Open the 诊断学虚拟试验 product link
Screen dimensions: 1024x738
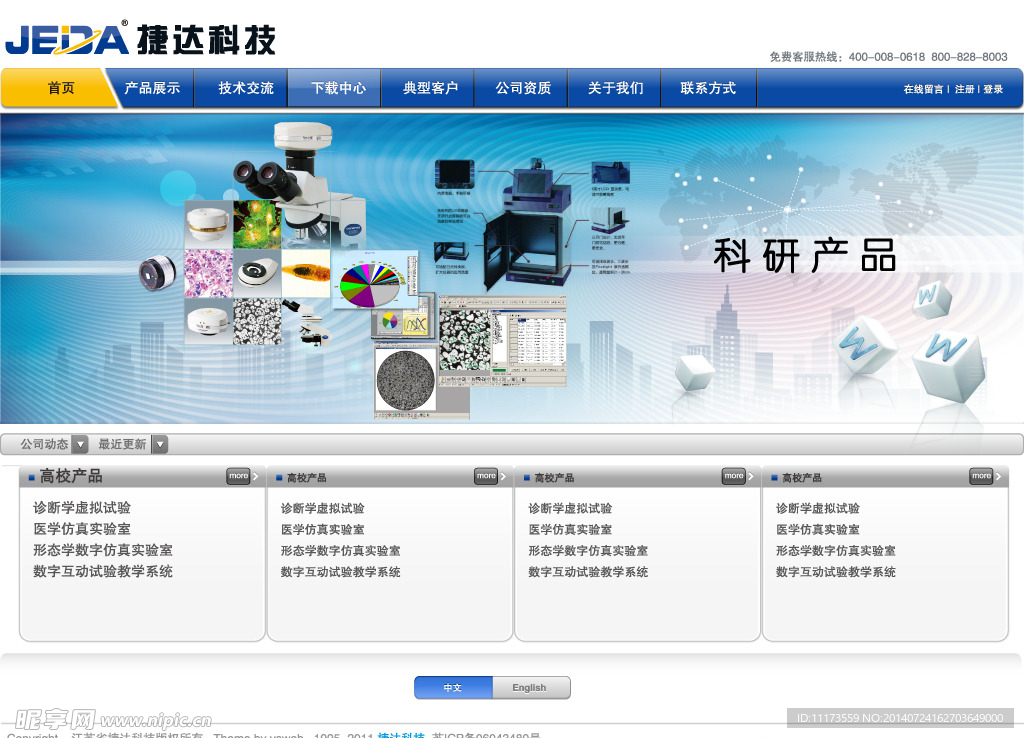84,508
